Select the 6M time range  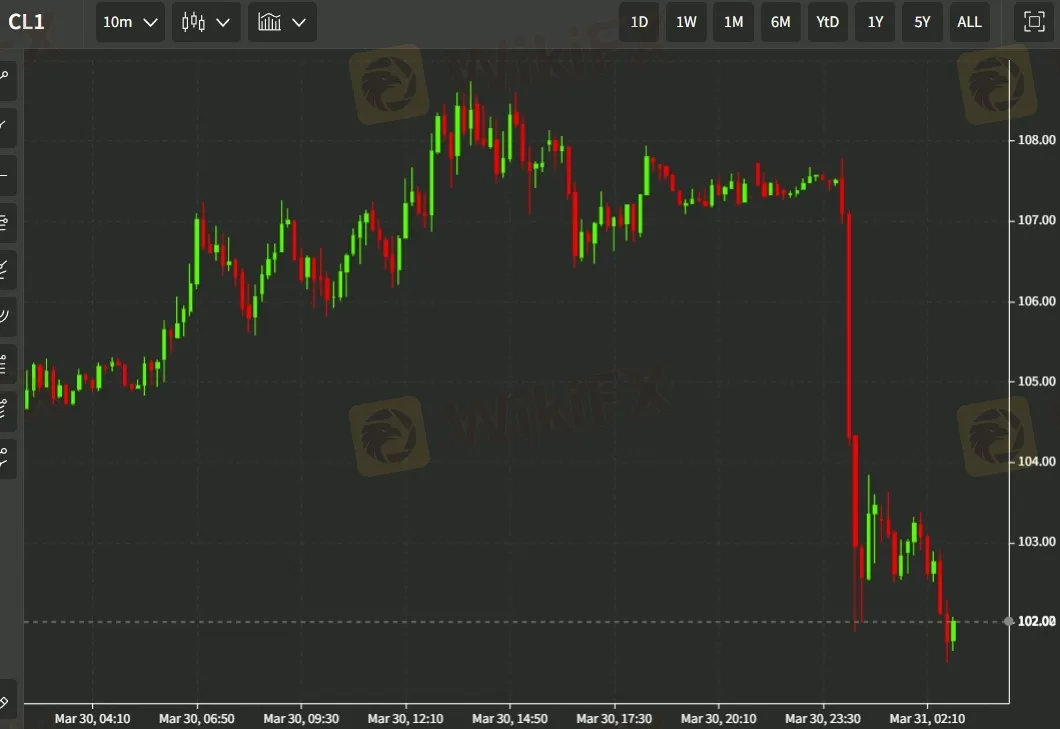(780, 22)
